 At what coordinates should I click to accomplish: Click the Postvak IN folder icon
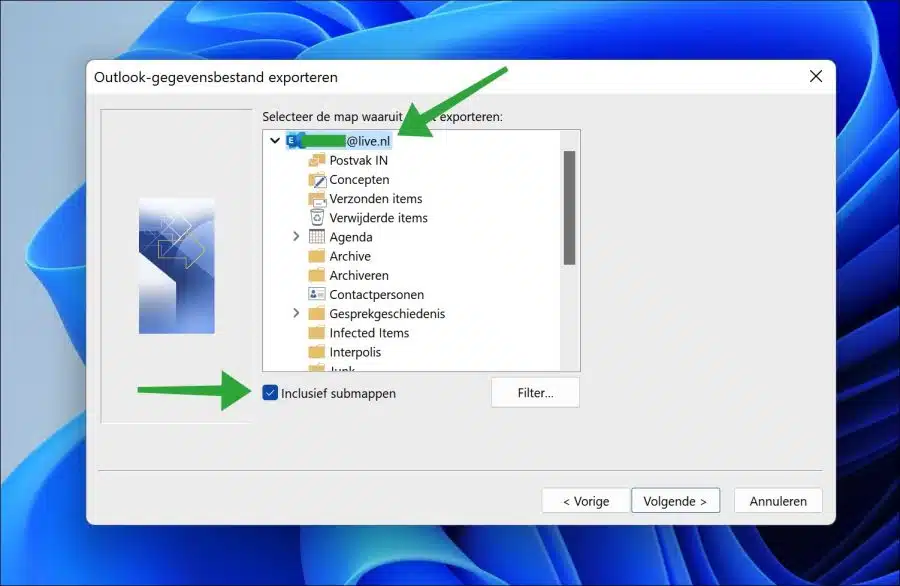click(x=317, y=160)
